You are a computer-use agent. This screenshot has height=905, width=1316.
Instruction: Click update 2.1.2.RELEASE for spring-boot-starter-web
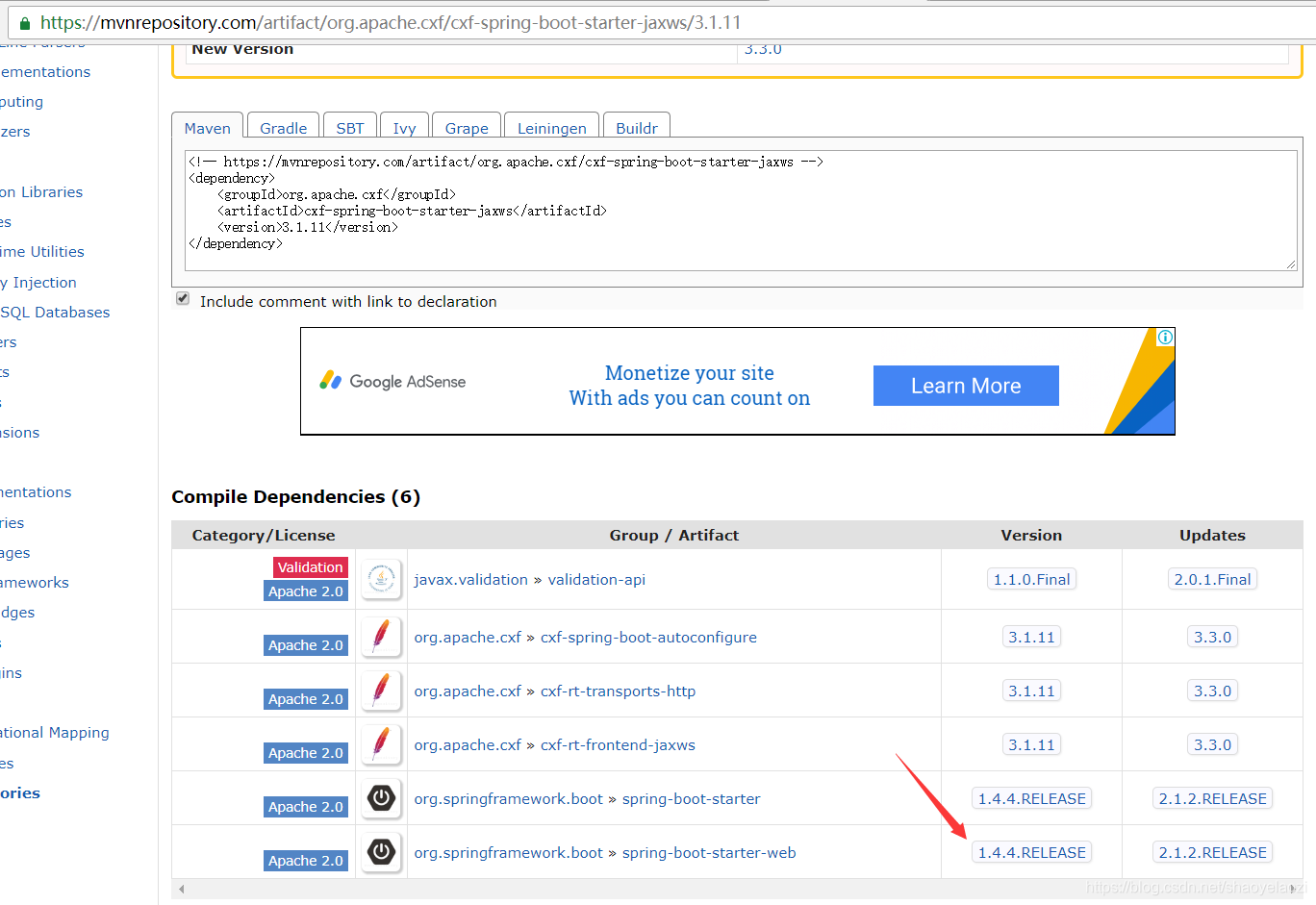click(1212, 852)
